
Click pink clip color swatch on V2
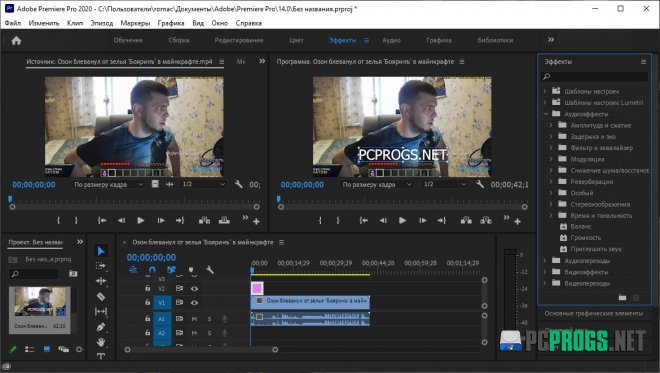tap(257, 288)
